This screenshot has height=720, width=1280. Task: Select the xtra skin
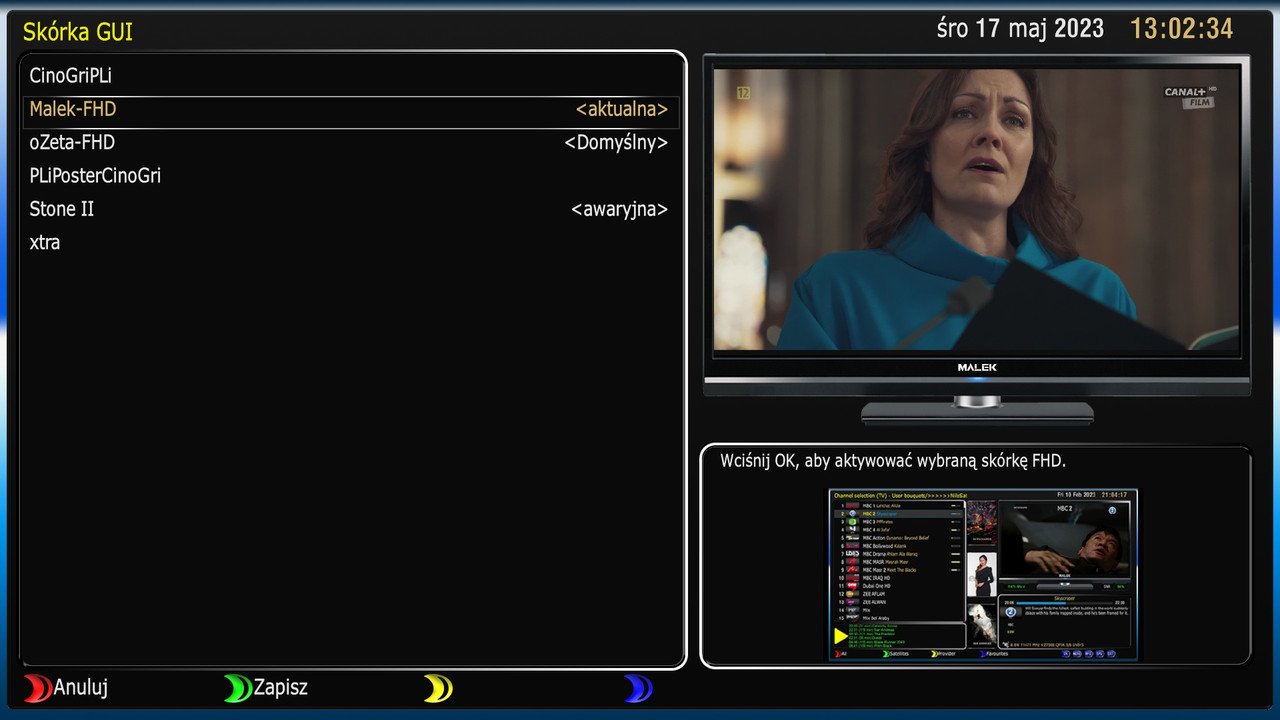351,243
